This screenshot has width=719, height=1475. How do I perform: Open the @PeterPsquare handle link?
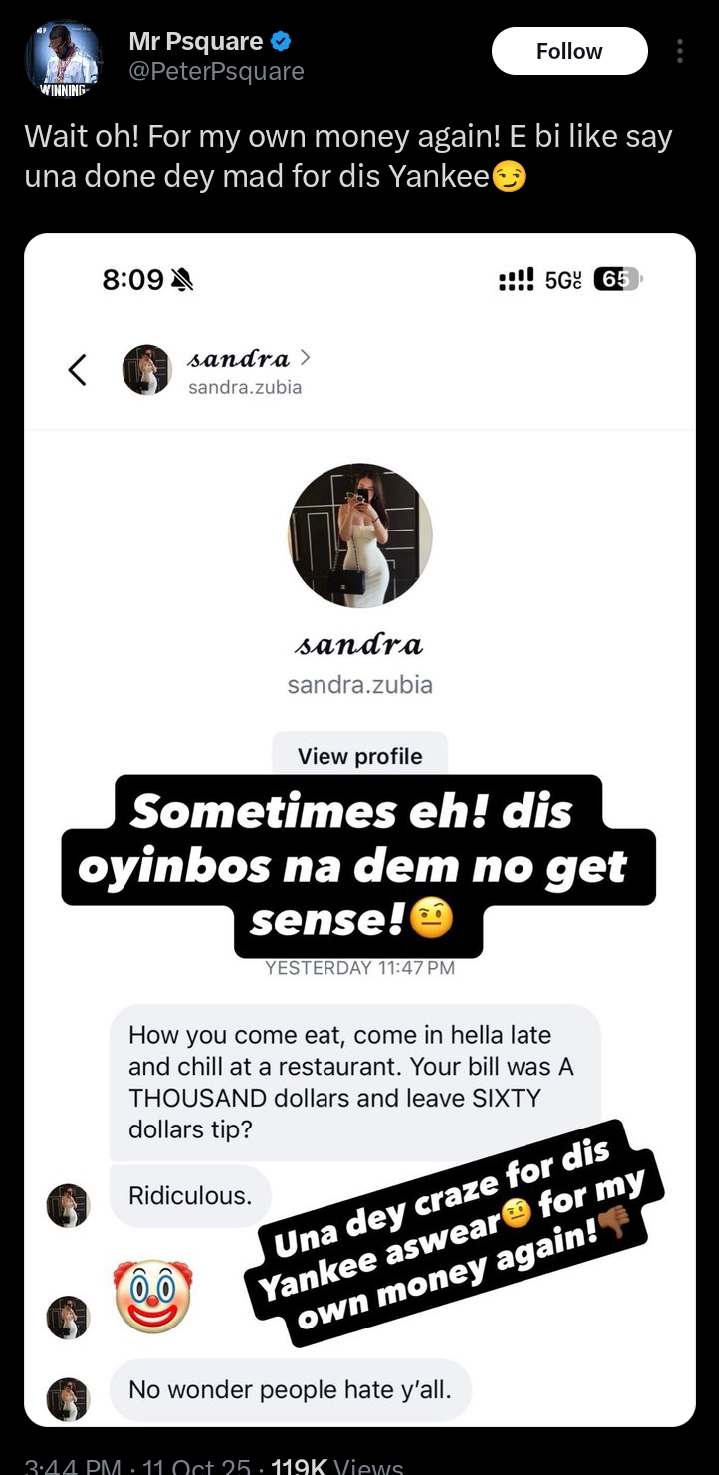click(x=216, y=71)
